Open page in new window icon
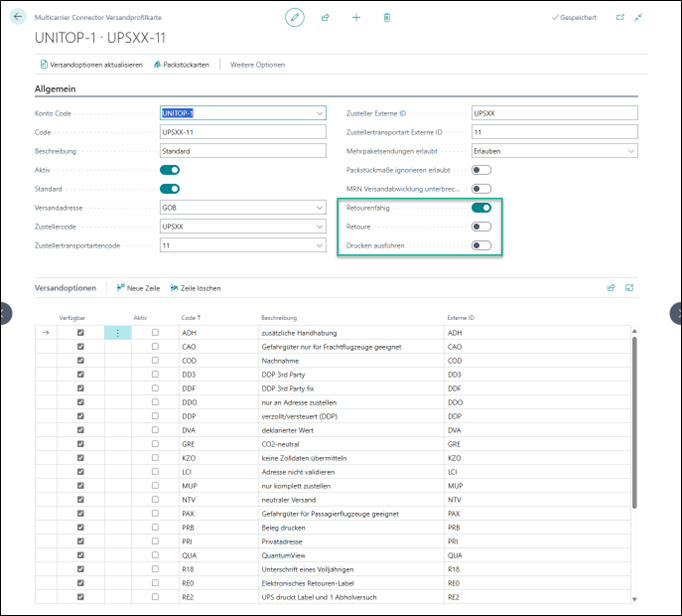682x616 pixels. pyautogui.click(x=620, y=18)
